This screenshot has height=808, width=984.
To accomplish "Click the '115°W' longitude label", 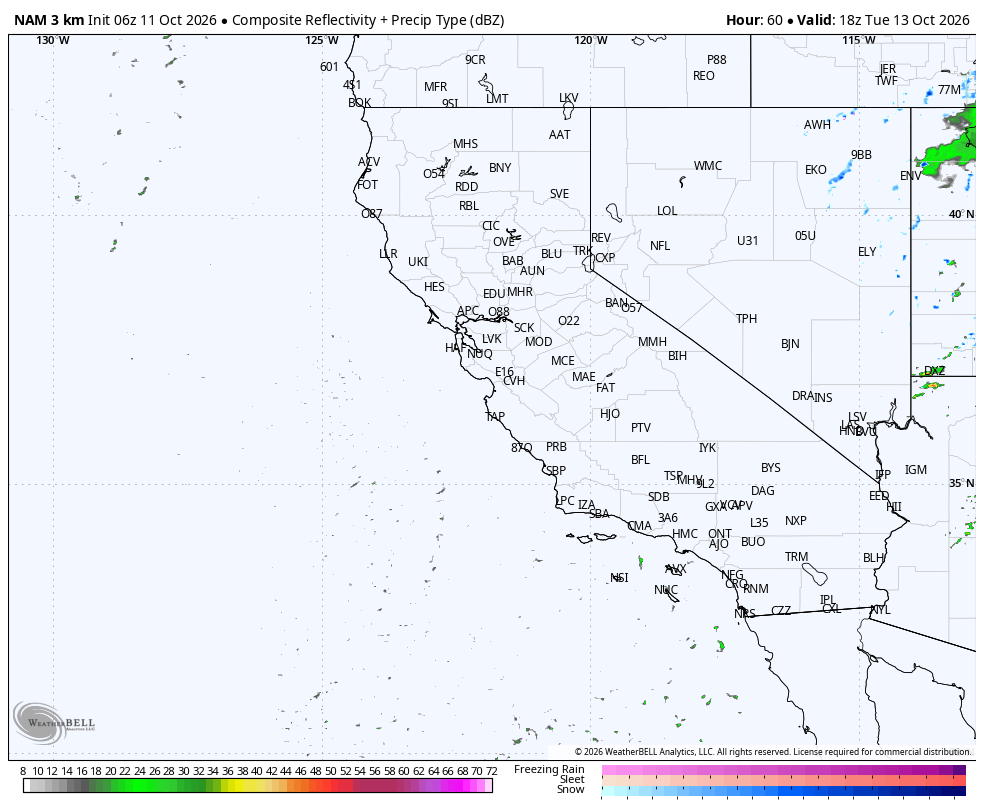I will 859,41.
